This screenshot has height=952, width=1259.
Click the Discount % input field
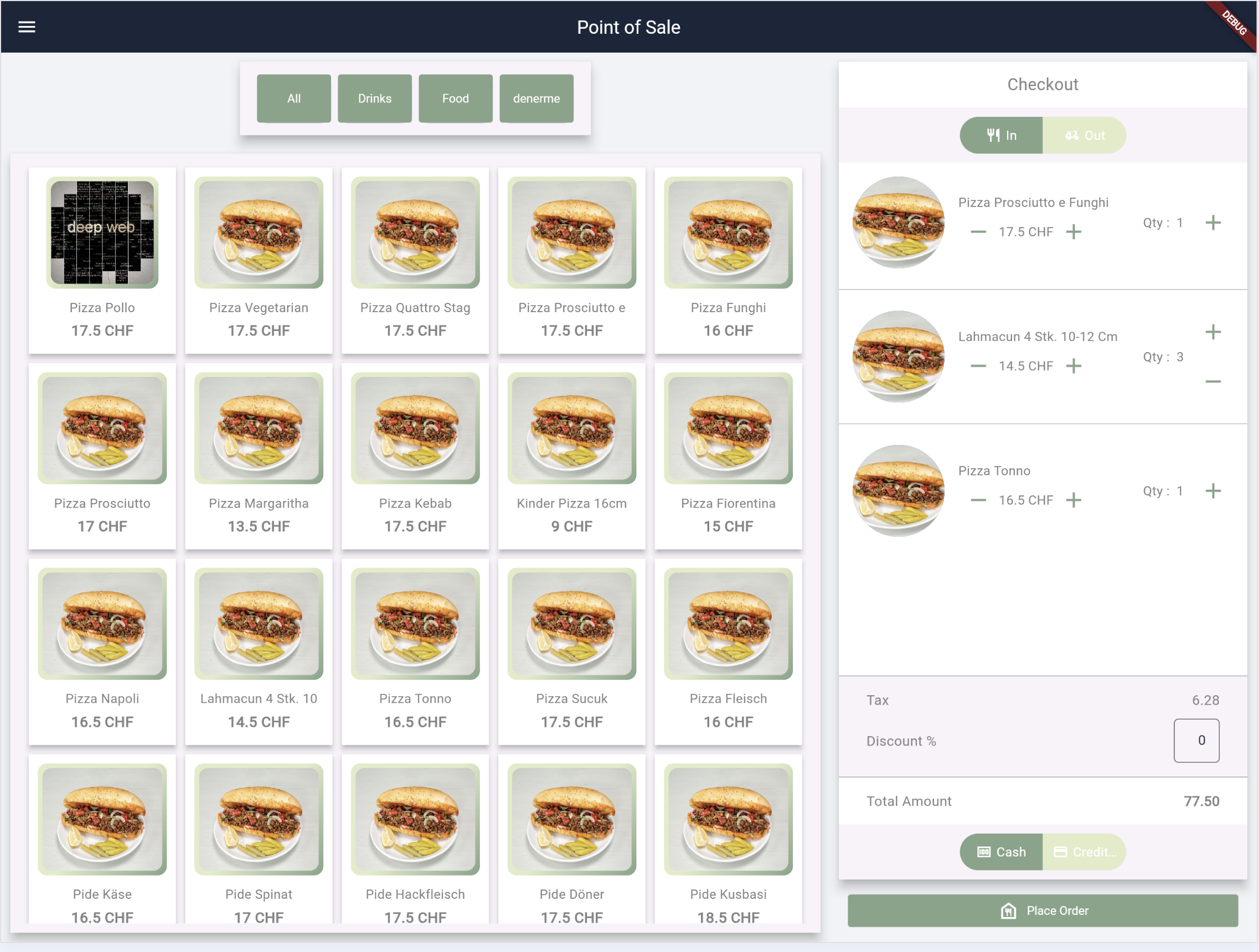[1196, 741]
